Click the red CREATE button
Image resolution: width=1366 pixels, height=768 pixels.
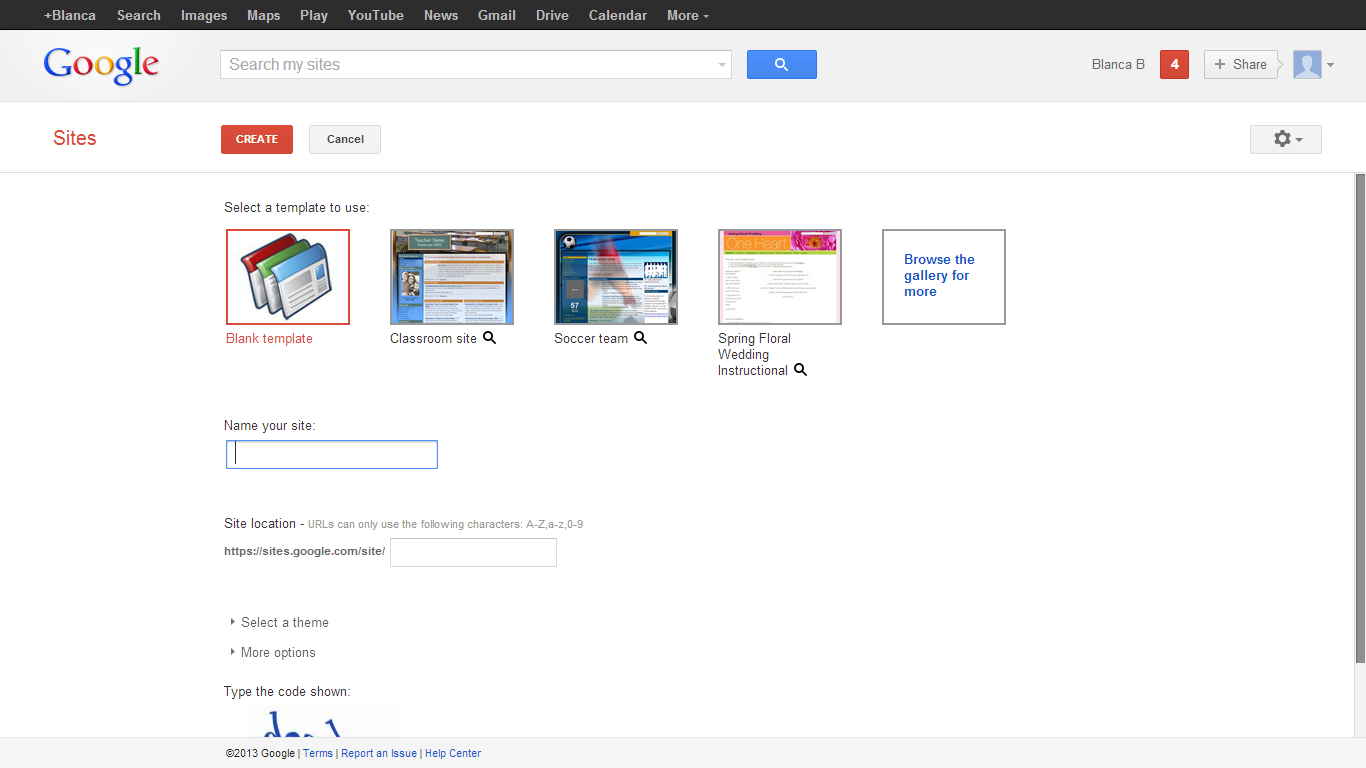257,139
